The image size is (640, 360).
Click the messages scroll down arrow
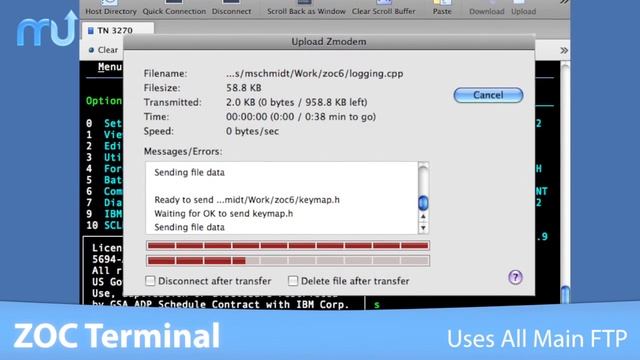[423, 228]
